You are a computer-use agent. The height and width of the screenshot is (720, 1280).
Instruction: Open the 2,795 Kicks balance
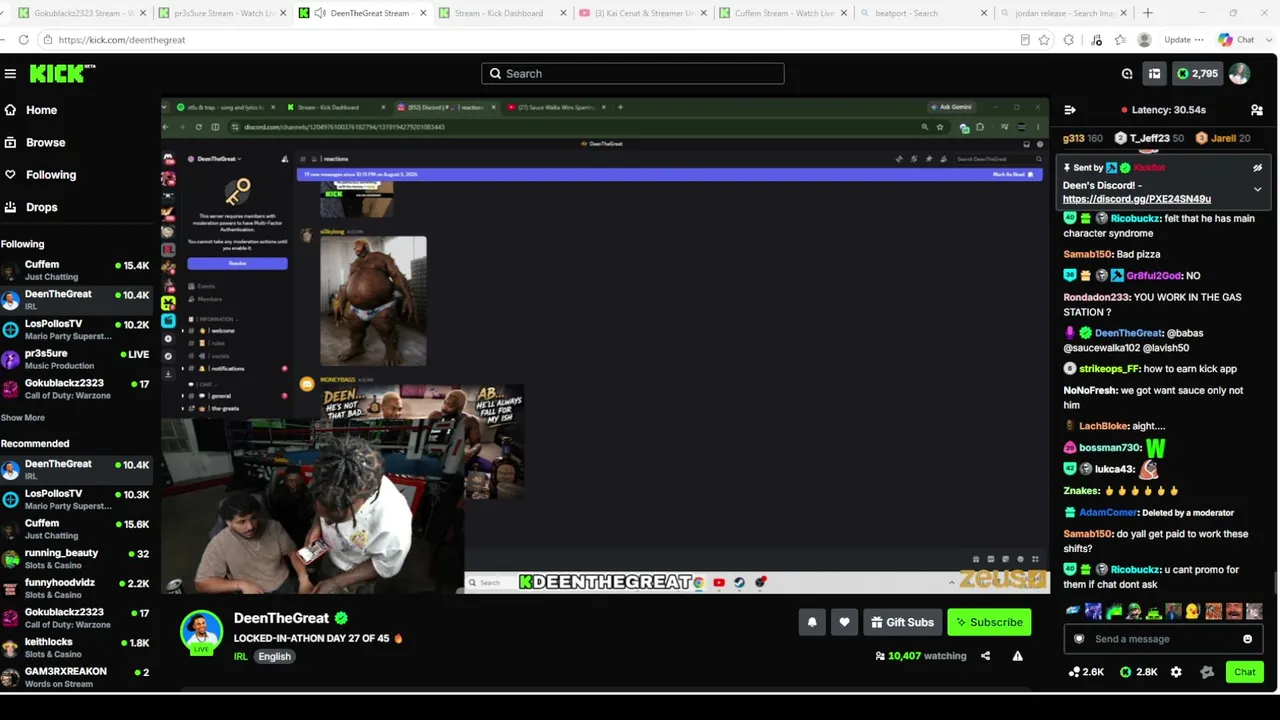click(x=1197, y=74)
